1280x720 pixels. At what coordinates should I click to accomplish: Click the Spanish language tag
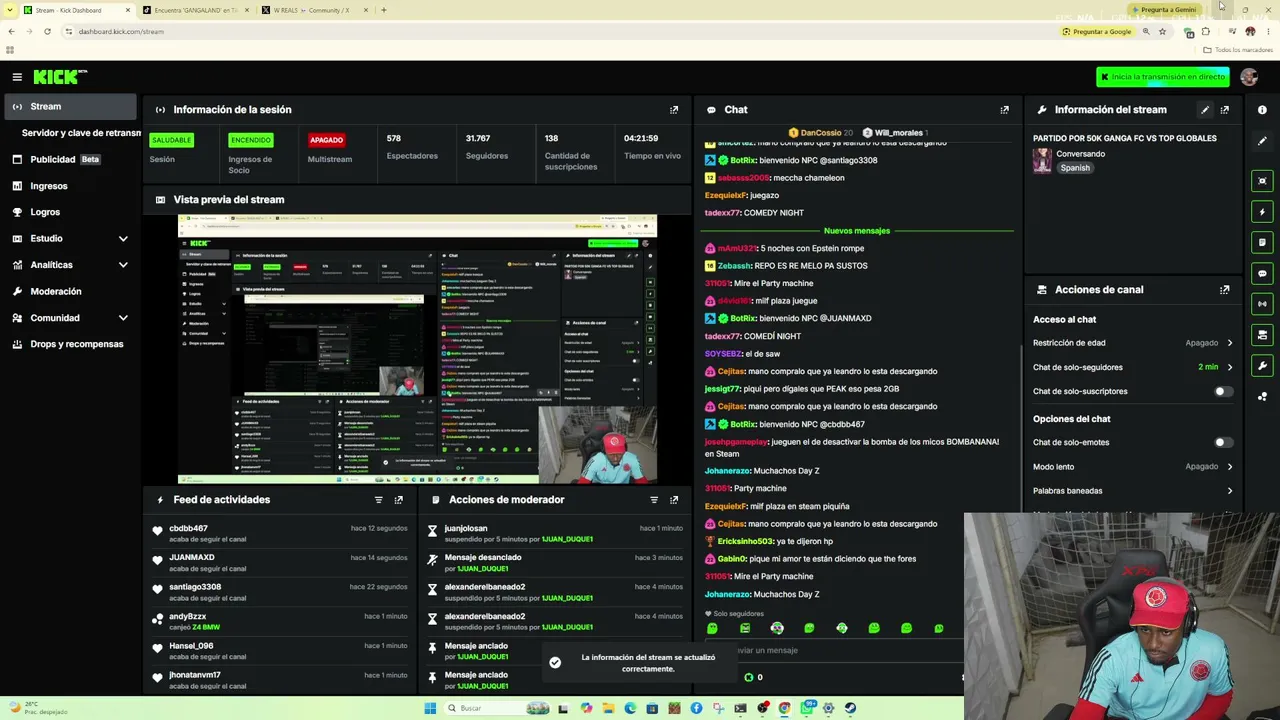1075,168
